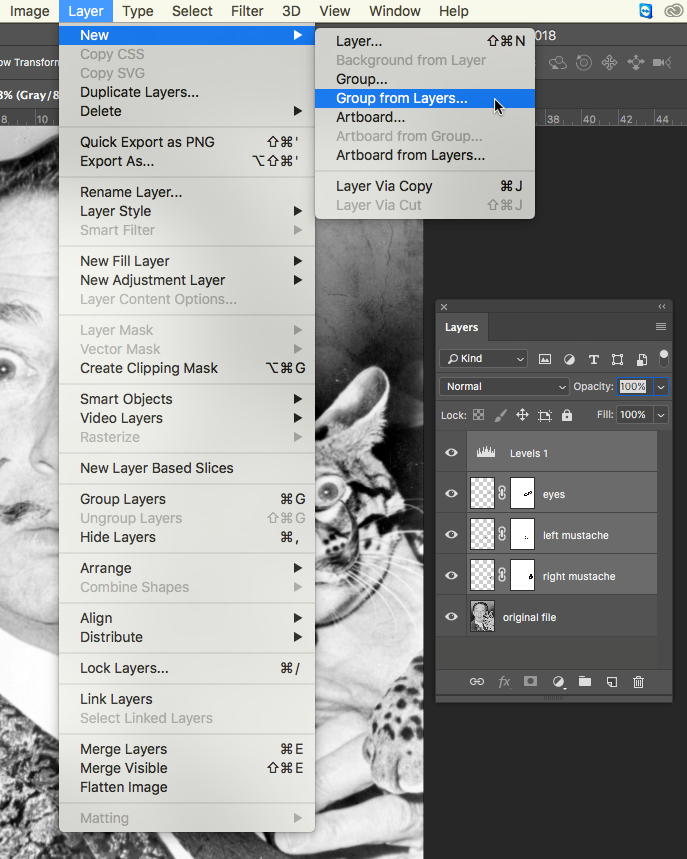The image size is (687, 859).
Task: Click the delete layer trash icon
Action: (638, 682)
